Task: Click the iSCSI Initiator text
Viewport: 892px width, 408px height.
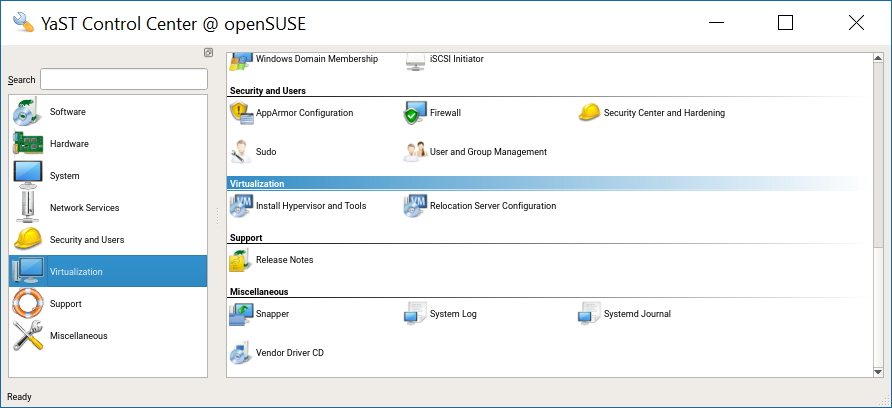Action: [457, 58]
